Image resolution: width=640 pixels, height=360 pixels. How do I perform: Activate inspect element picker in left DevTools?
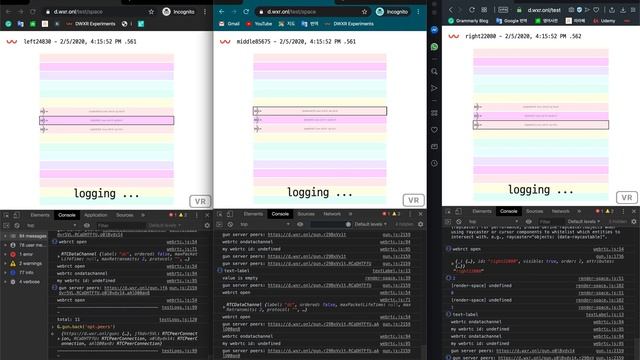pos(7,215)
